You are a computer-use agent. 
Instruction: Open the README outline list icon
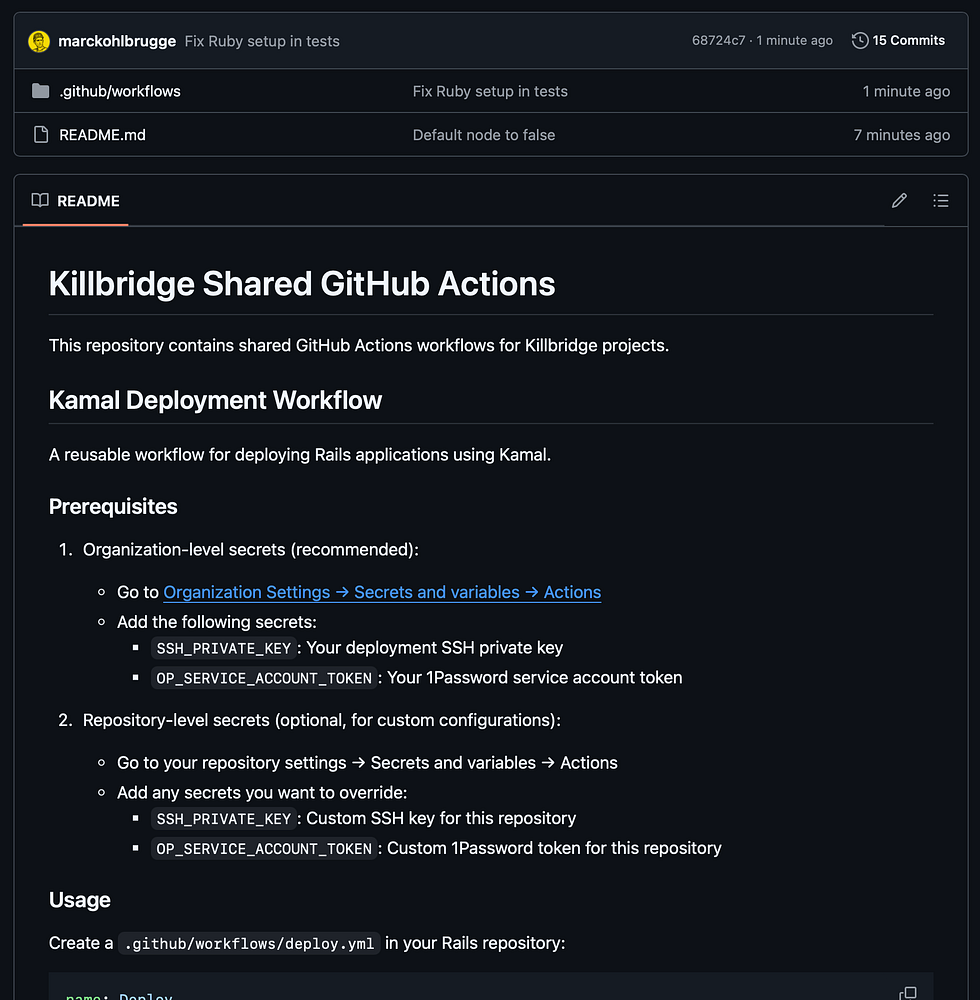(940, 201)
